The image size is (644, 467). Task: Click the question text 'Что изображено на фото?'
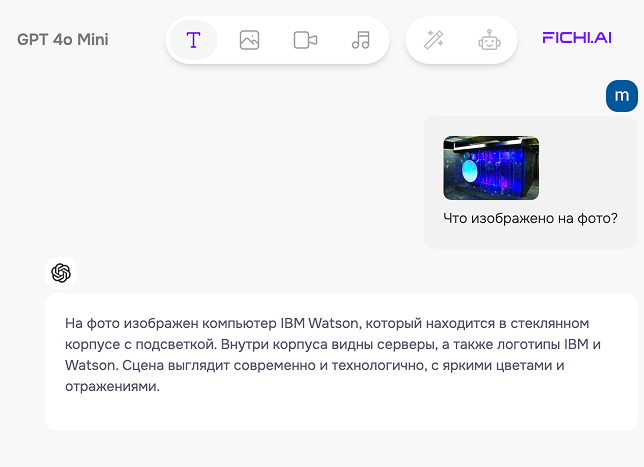pos(530,218)
